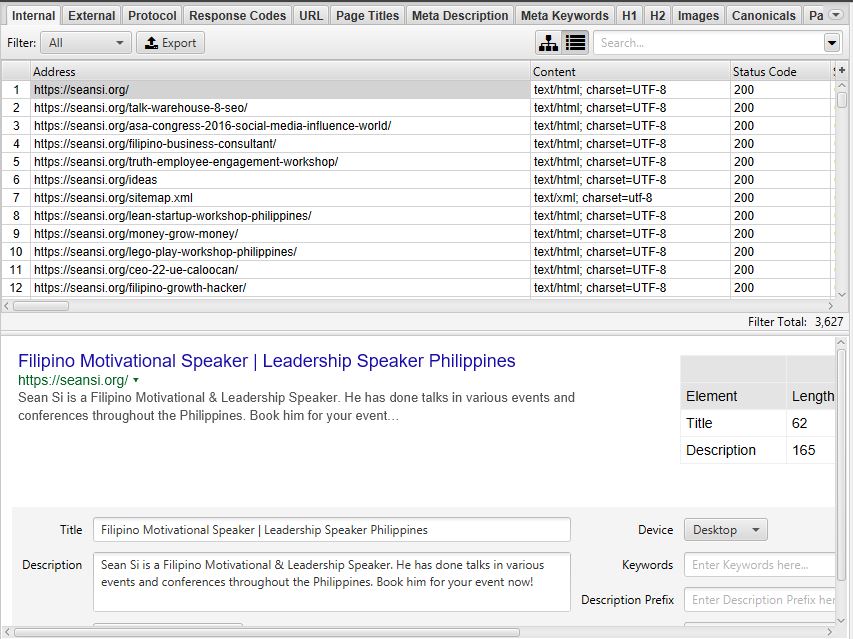The width and height of the screenshot is (853, 639).
Task: Click the green arrow beside snippet URL
Action: (x=135, y=381)
